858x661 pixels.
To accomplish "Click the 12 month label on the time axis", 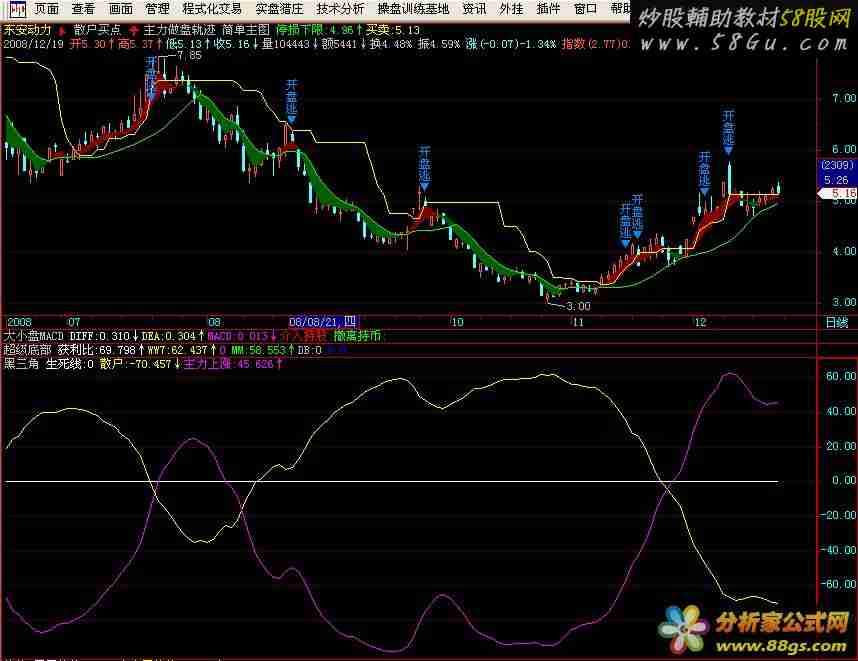I will (x=700, y=322).
